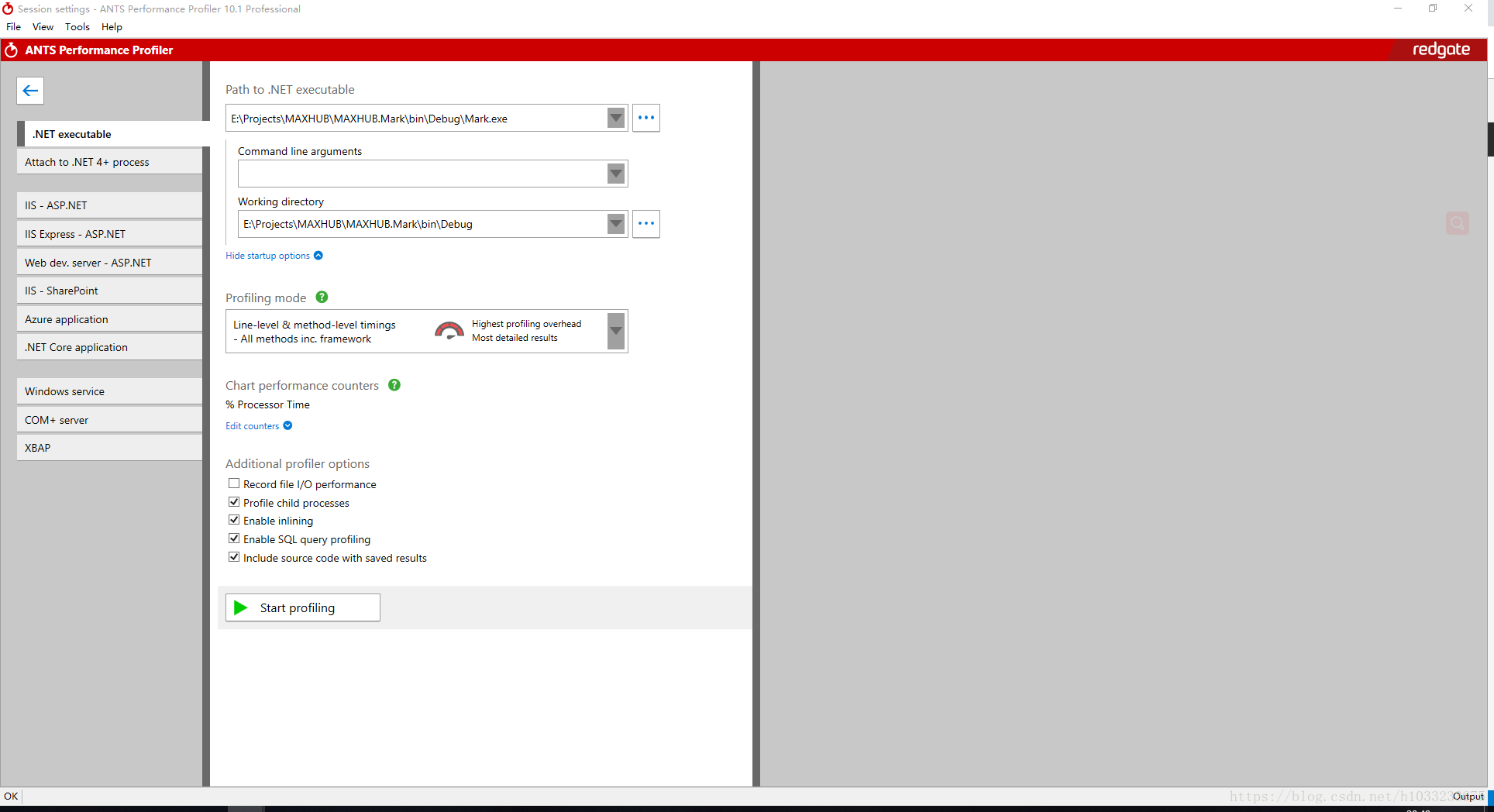Click the profiling overhead gauge icon
This screenshot has height=812, width=1494.
tap(449, 331)
